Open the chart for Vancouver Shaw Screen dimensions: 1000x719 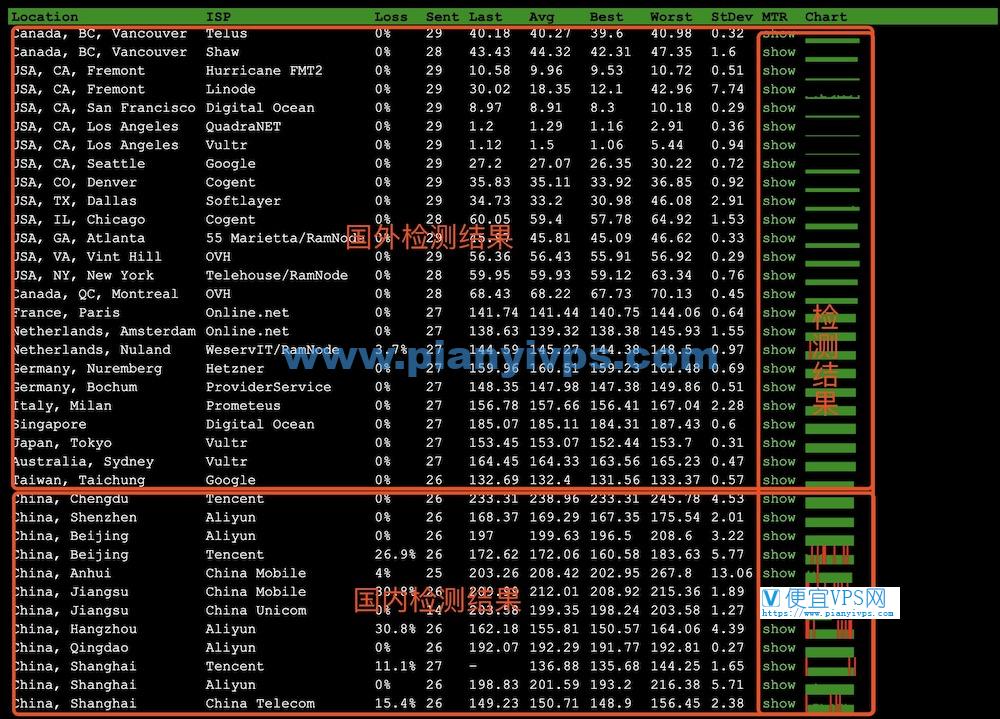832,59
